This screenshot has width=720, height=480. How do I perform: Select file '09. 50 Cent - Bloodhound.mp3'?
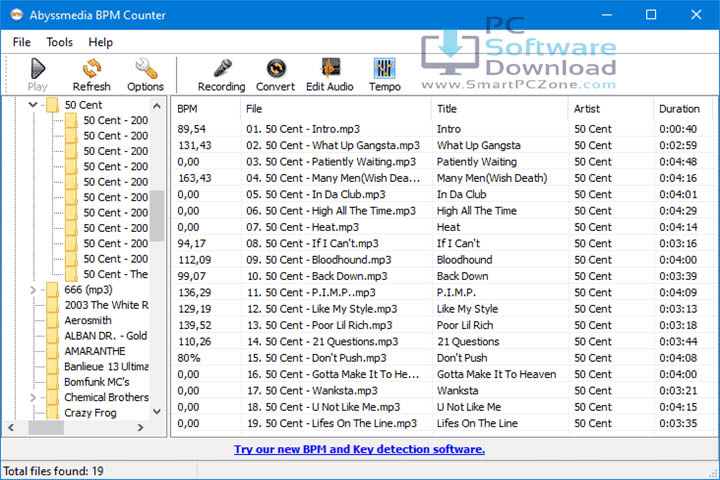[x=319, y=260]
